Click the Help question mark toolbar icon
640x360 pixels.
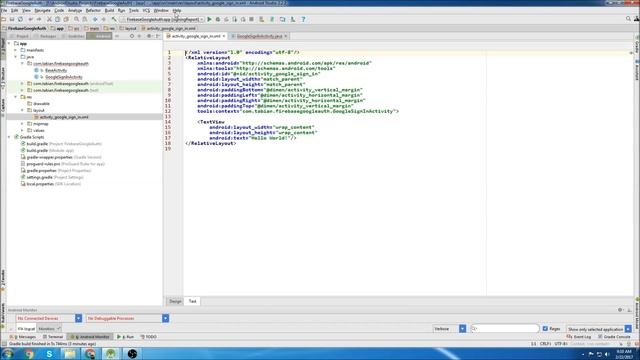tap(303, 19)
